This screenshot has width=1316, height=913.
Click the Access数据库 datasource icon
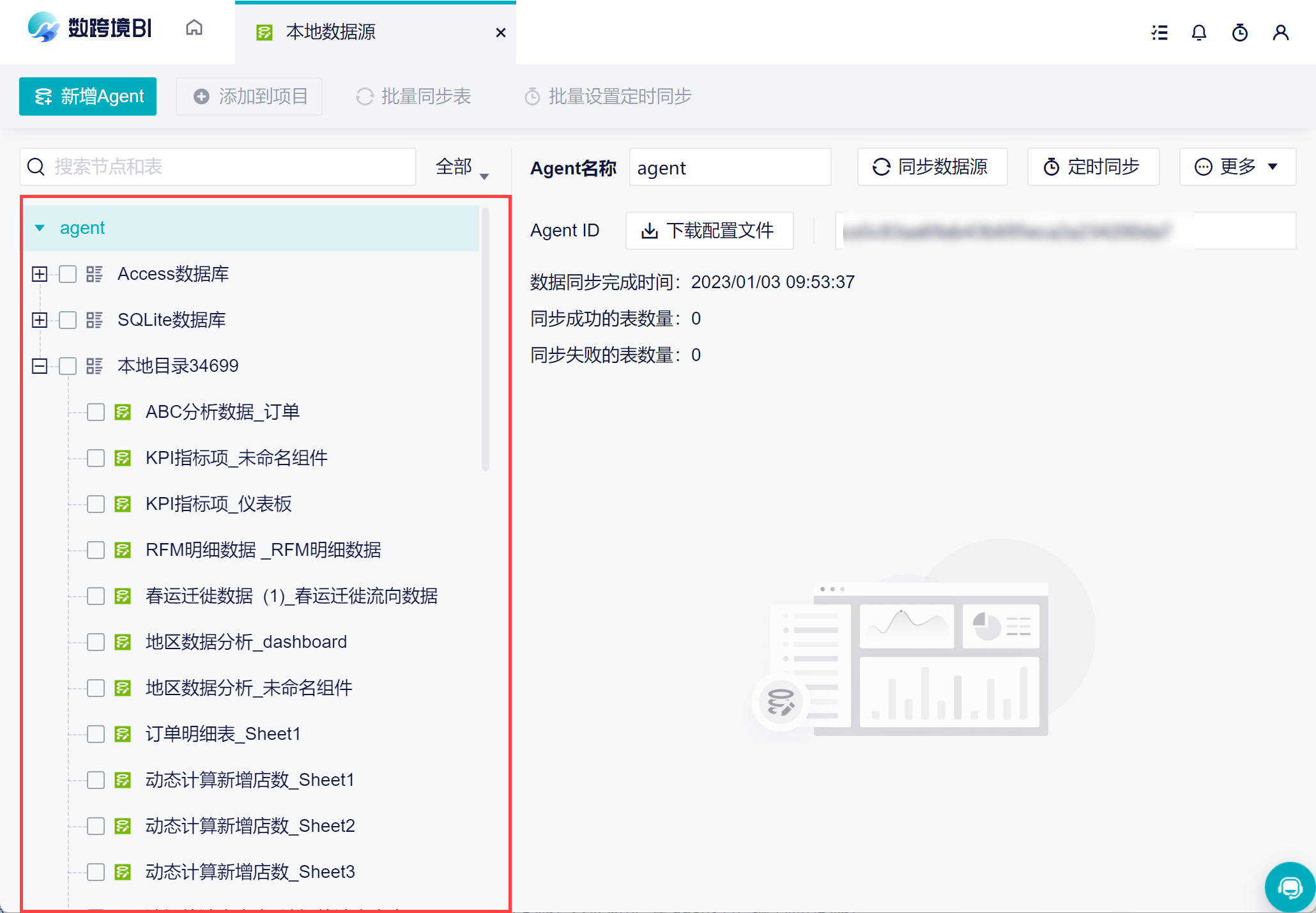95,274
